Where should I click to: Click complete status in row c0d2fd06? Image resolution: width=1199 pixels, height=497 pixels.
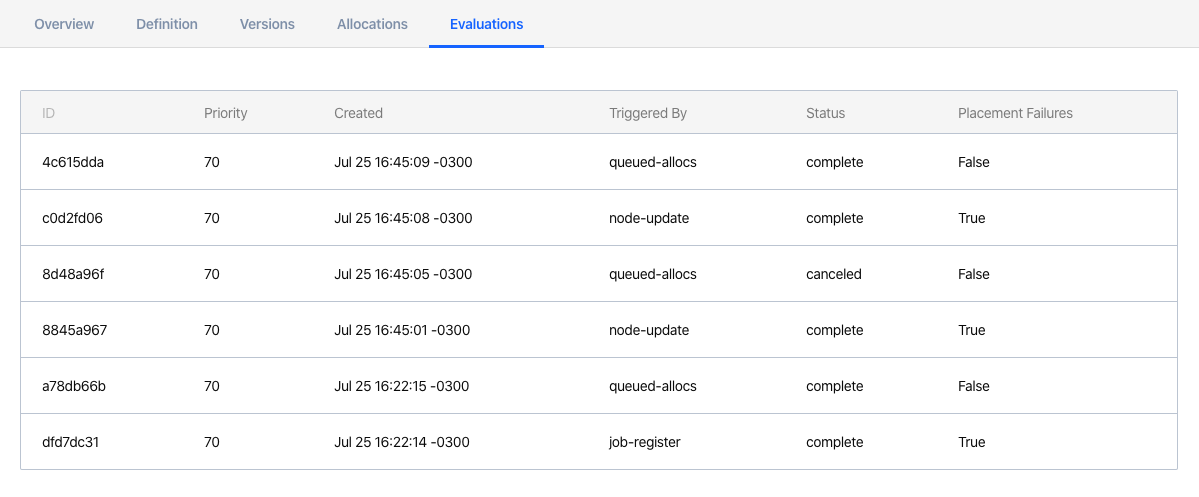click(834, 218)
